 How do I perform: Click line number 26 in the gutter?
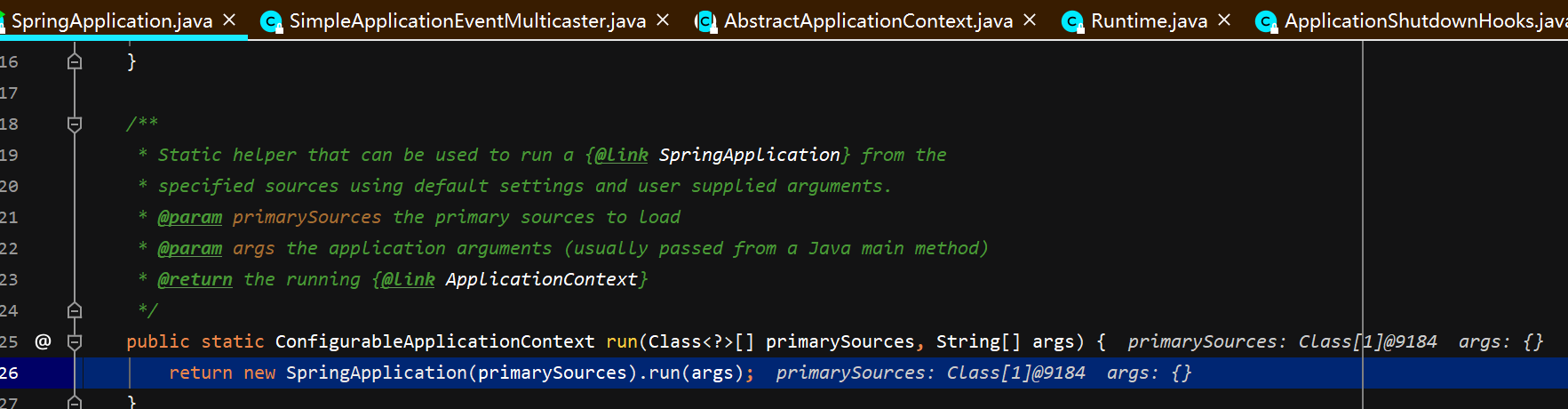tap(9, 373)
